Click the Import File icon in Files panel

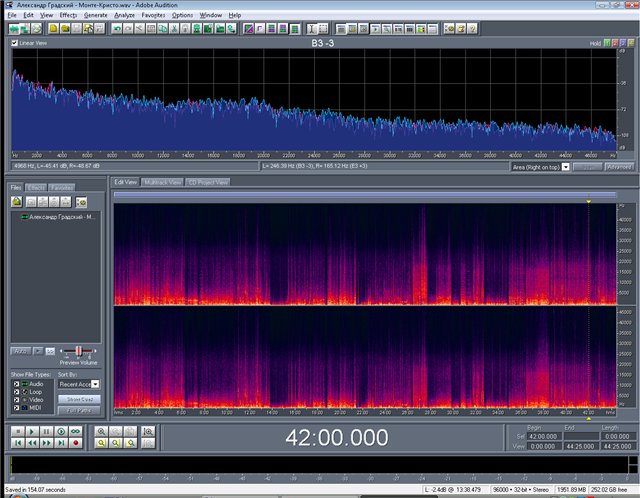17,201
